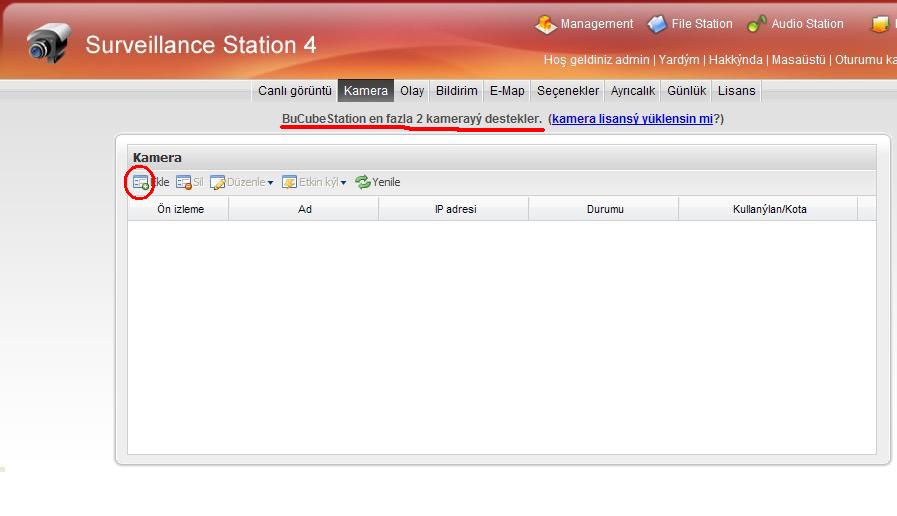Select the Seçenekler tab
897x516 pixels.
coord(568,91)
